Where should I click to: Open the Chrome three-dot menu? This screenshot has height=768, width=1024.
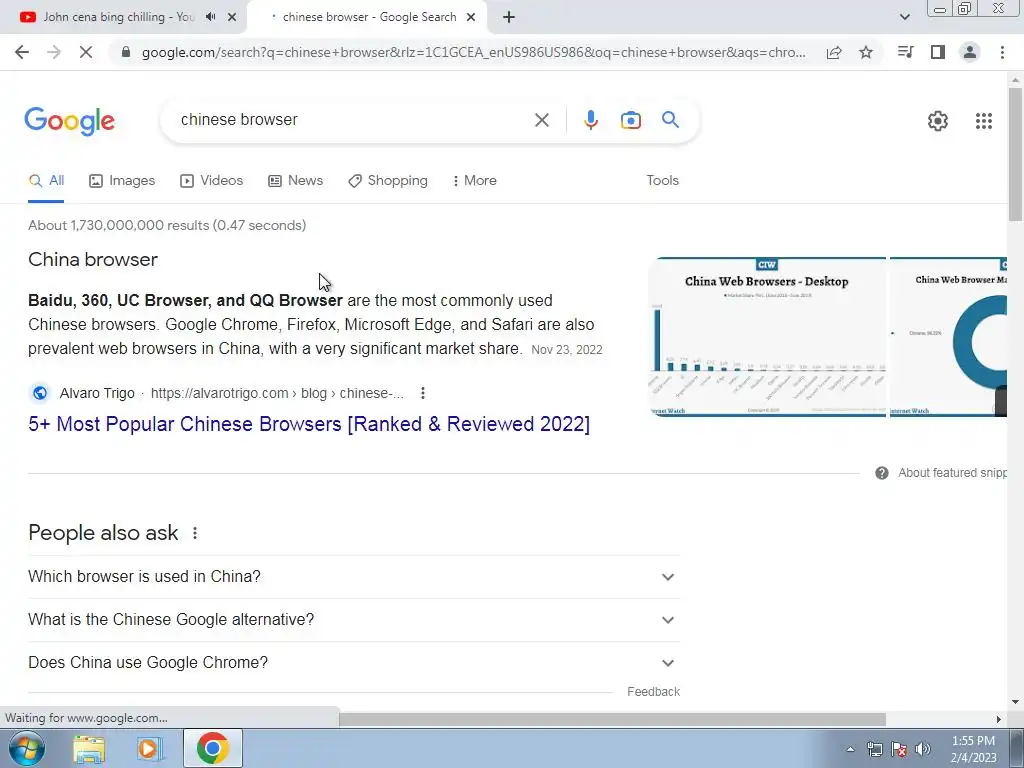[x=1002, y=52]
